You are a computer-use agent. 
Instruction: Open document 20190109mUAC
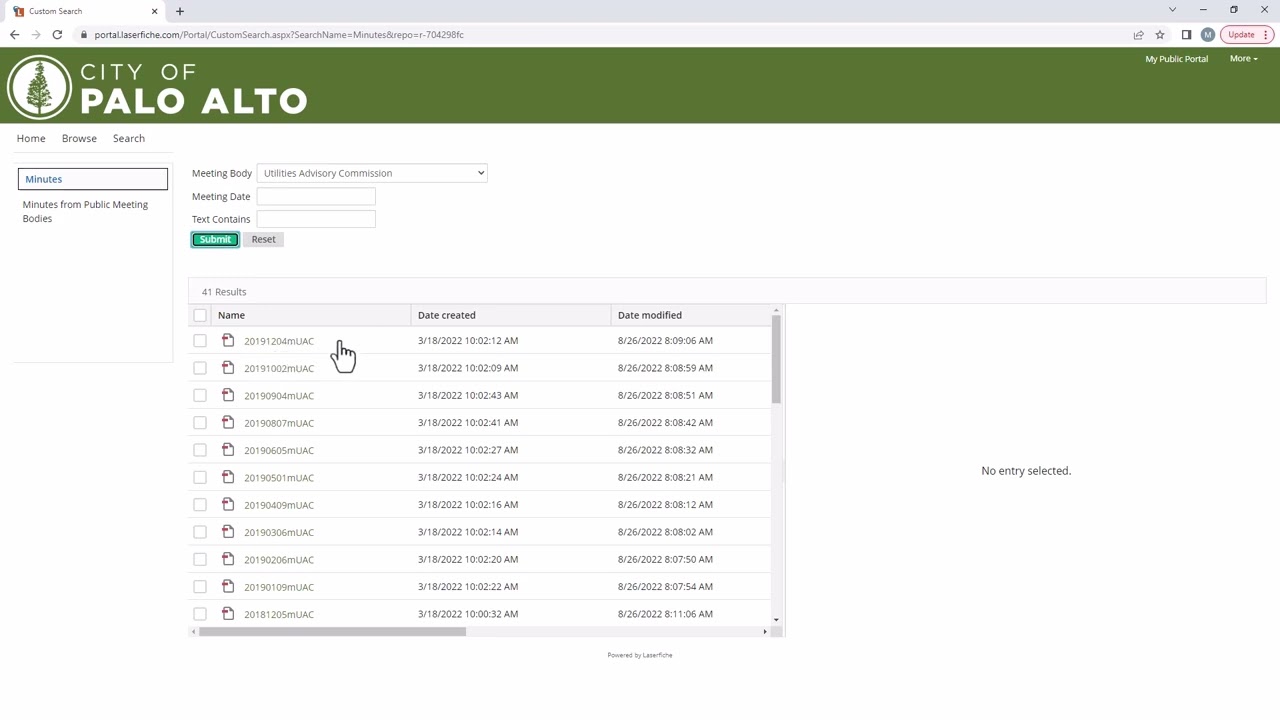(x=279, y=587)
